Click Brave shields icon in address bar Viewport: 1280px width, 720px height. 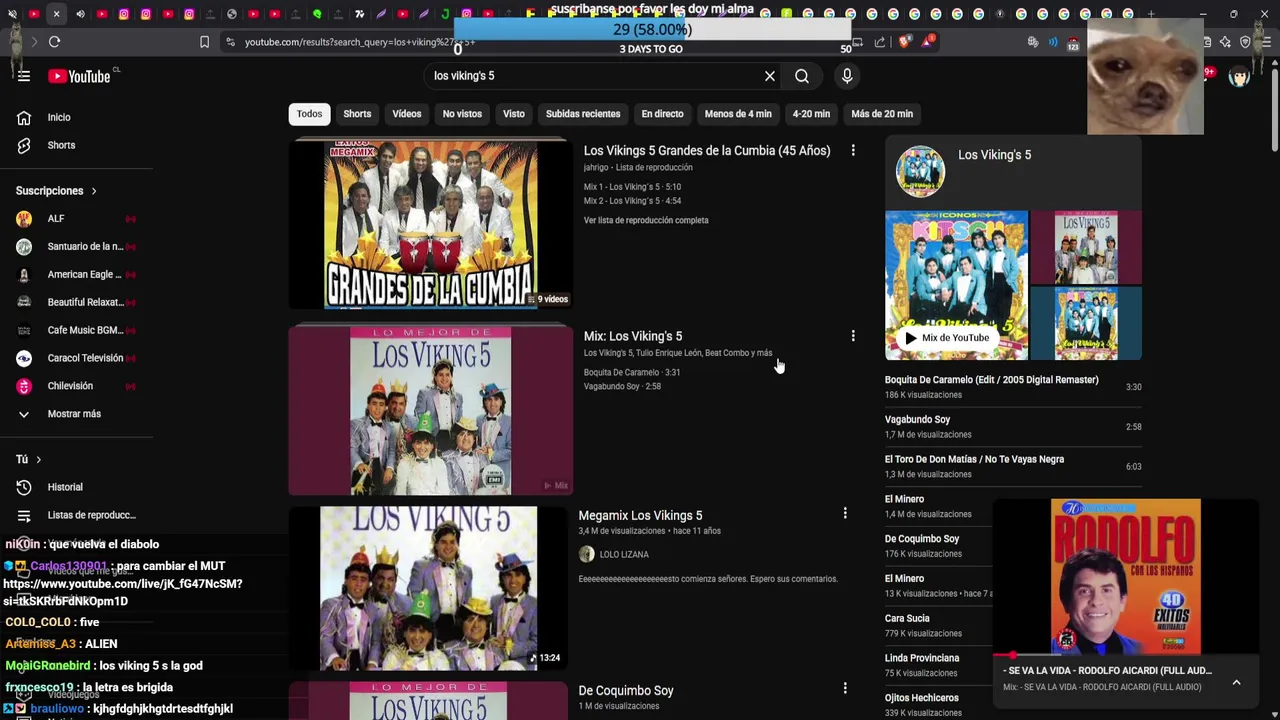point(904,42)
